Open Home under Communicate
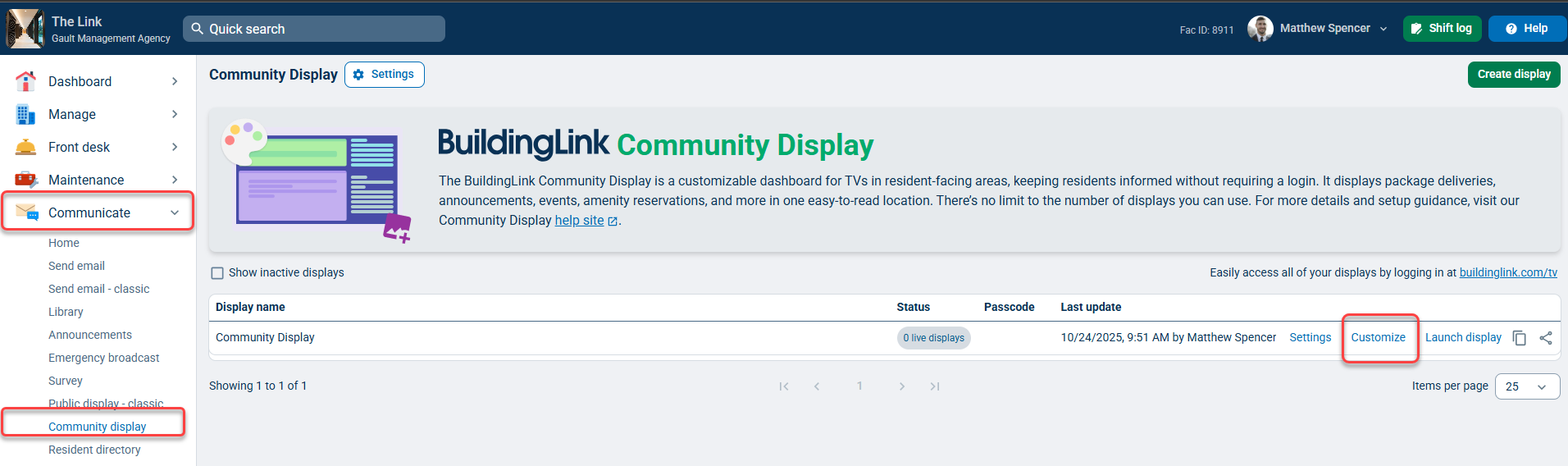 coord(64,243)
